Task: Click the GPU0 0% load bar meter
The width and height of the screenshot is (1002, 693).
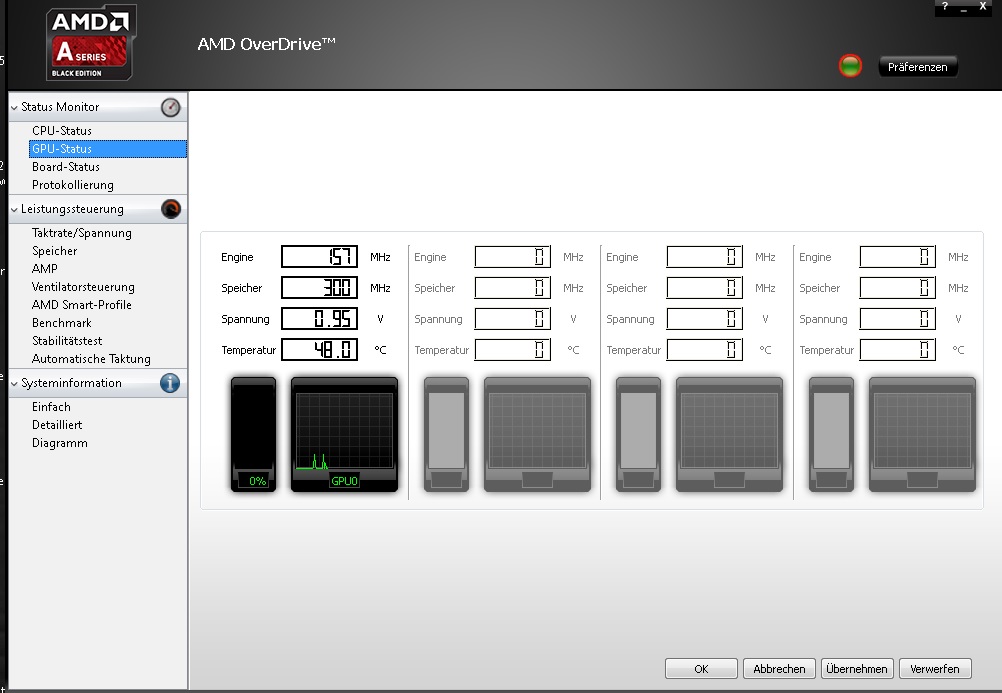Action: point(254,434)
